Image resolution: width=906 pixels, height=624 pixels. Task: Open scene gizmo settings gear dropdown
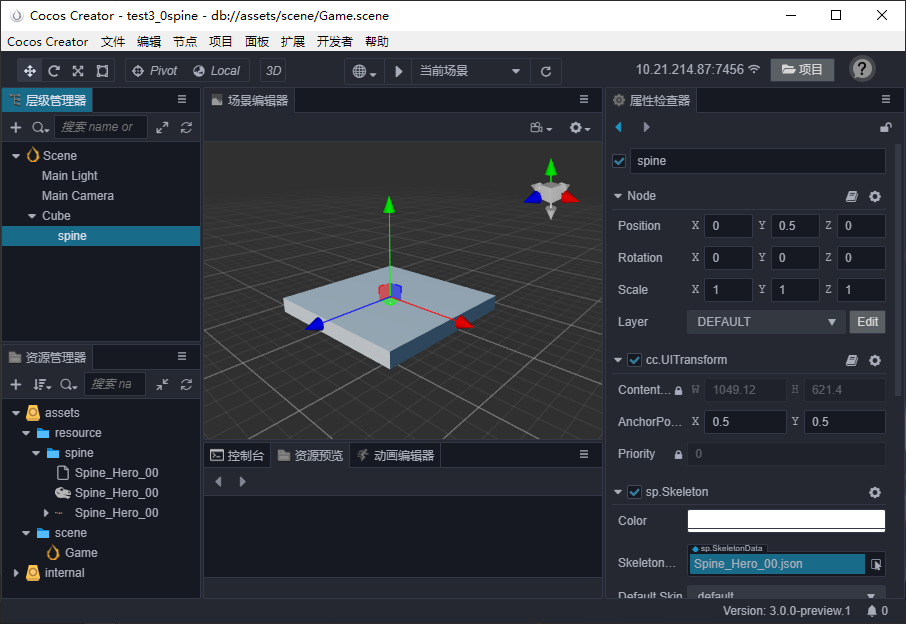tap(580, 128)
